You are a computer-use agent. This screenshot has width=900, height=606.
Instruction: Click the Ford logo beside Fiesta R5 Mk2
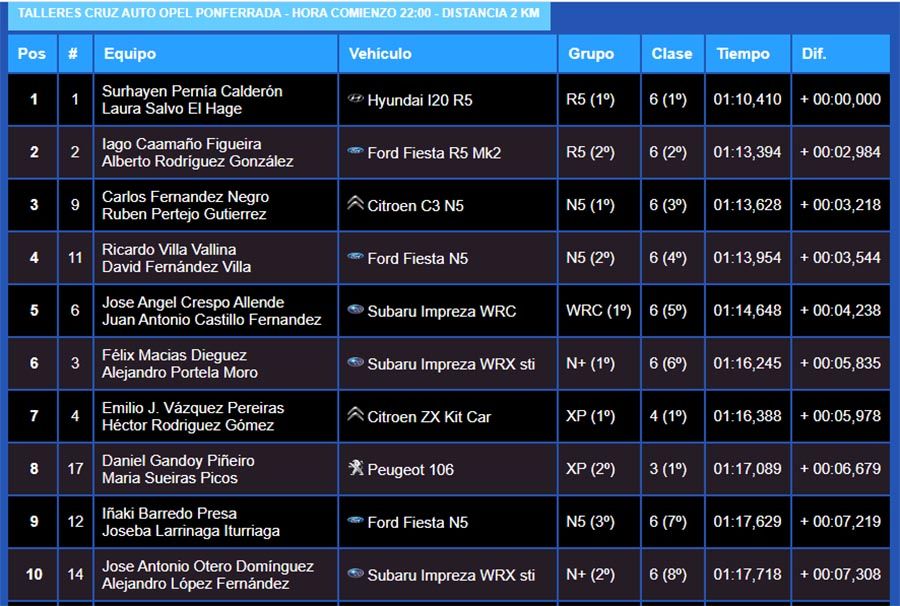[x=355, y=152]
